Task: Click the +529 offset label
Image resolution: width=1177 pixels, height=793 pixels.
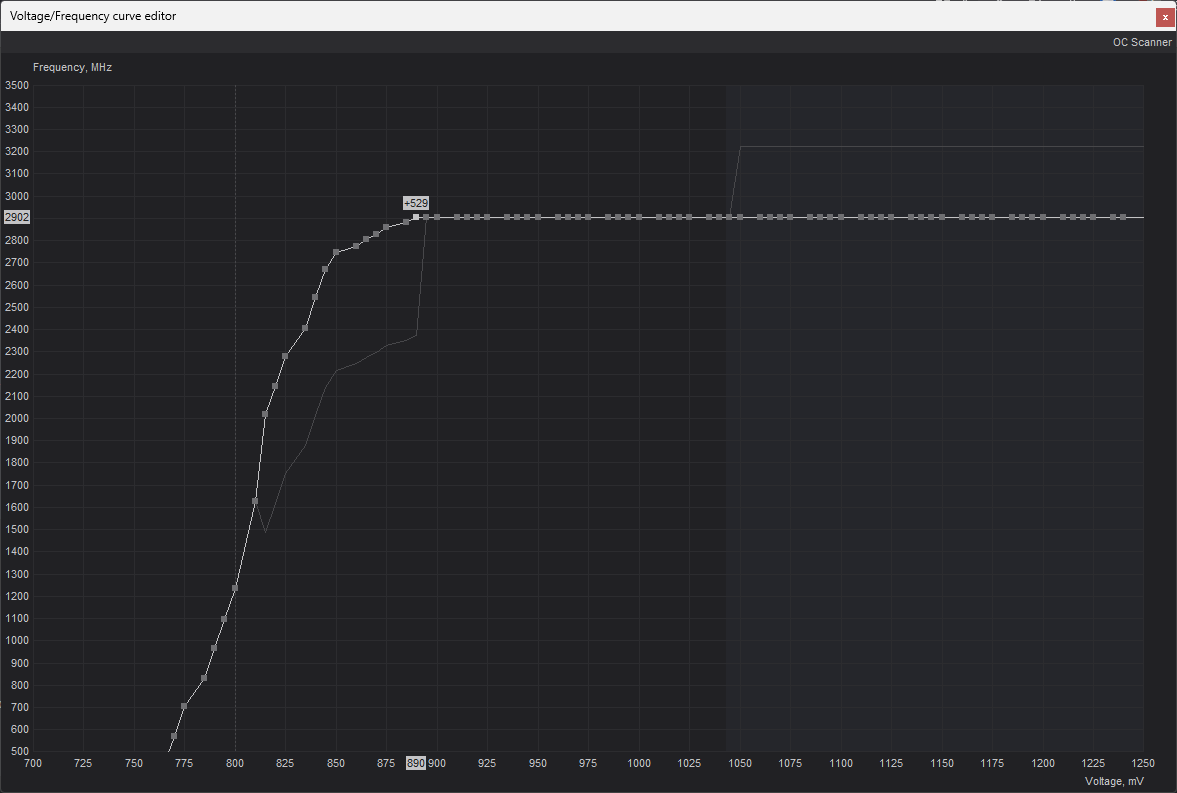Action: (x=416, y=203)
